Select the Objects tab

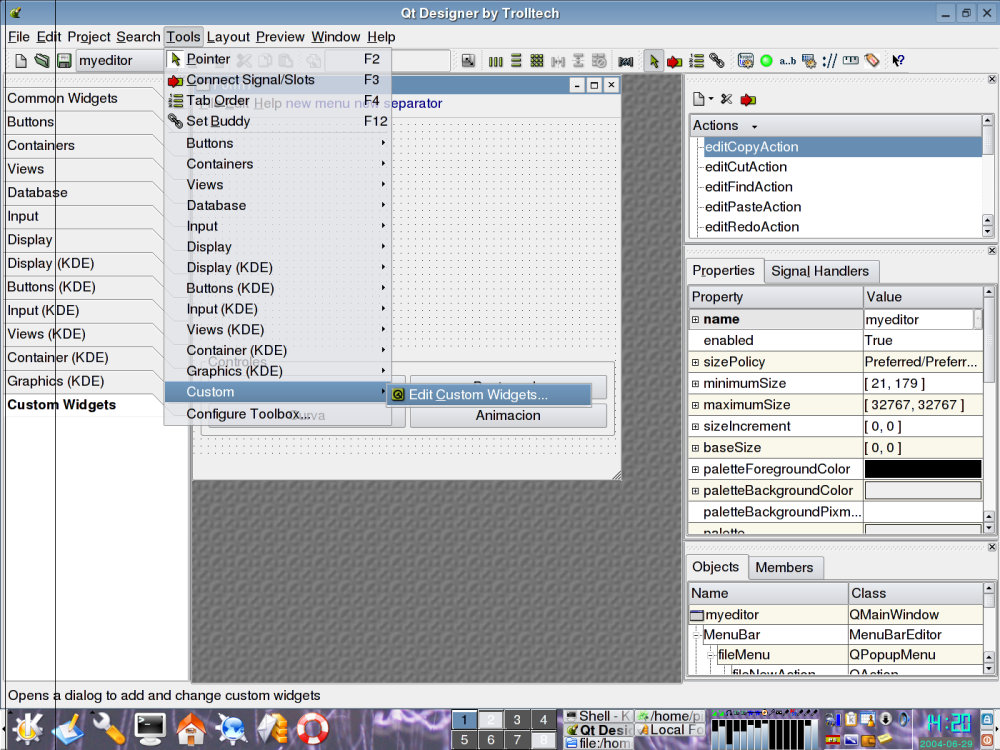pyautogui.click(x=715, y=567)
